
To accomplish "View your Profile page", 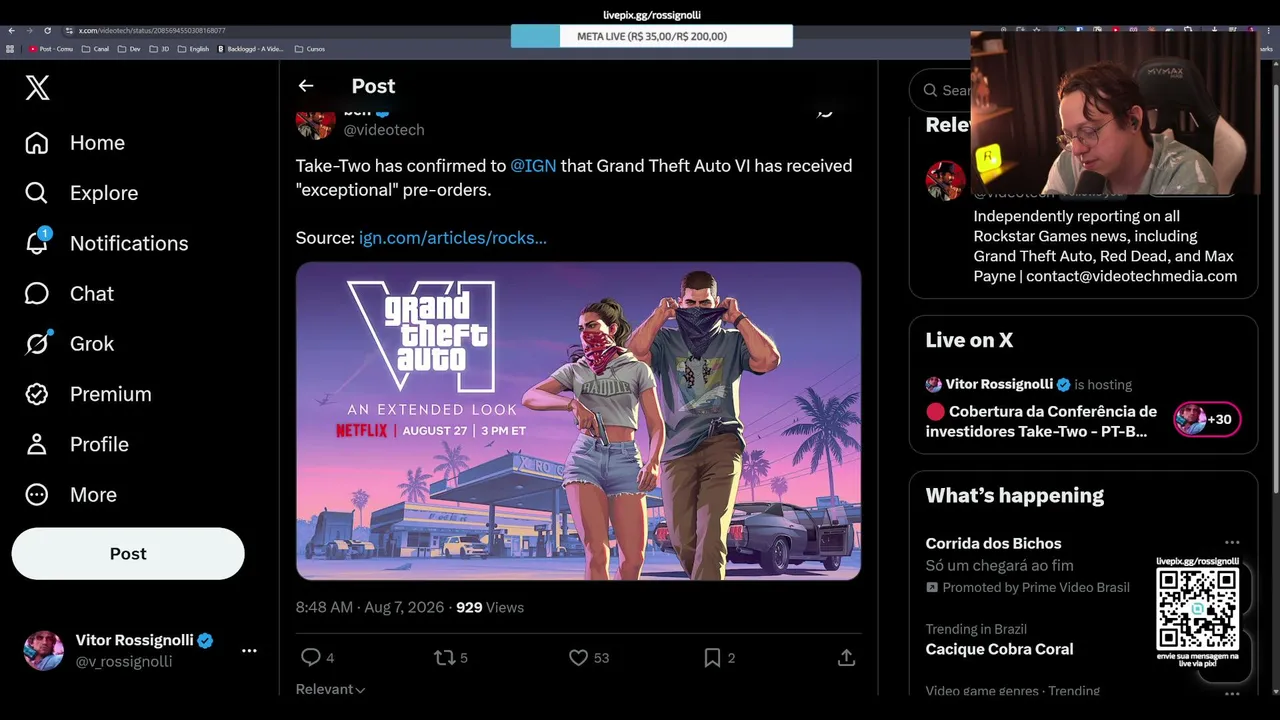I will [x=76, y=444].
